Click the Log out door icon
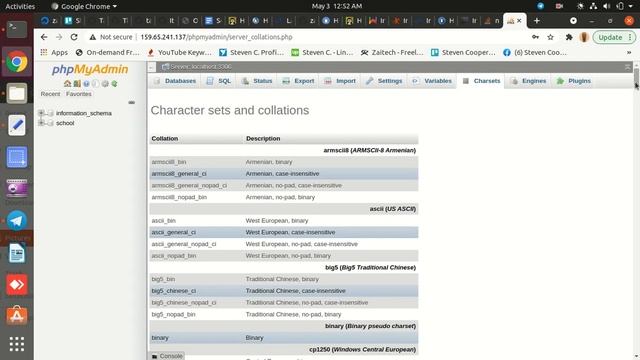The width and height of the screenshot is (640, 360). [x=77, y=84]
